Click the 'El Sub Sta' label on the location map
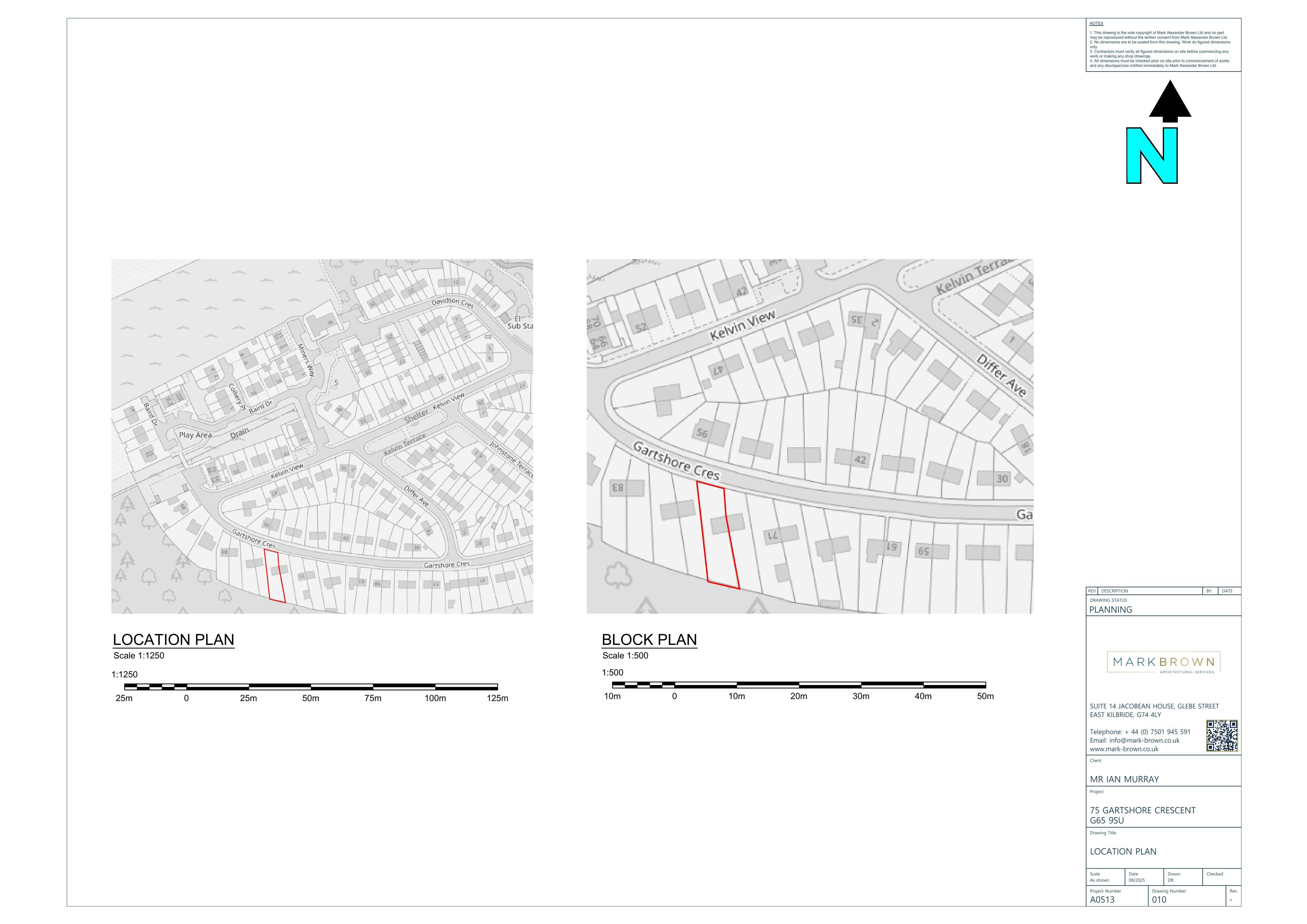The width and height of the screenshot is (1307, 924). [520, 323]
